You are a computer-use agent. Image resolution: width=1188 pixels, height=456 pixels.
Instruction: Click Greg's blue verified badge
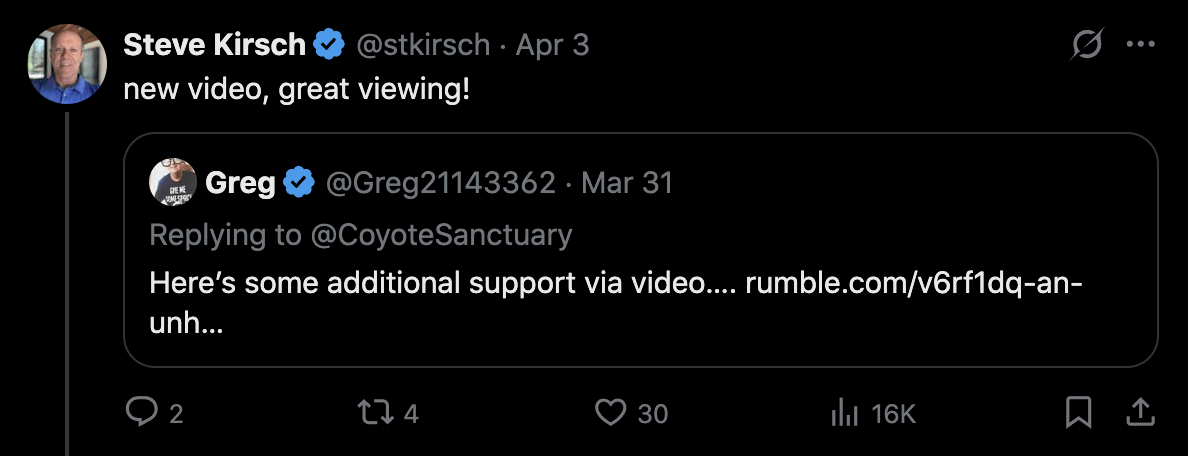click(298, 183)
